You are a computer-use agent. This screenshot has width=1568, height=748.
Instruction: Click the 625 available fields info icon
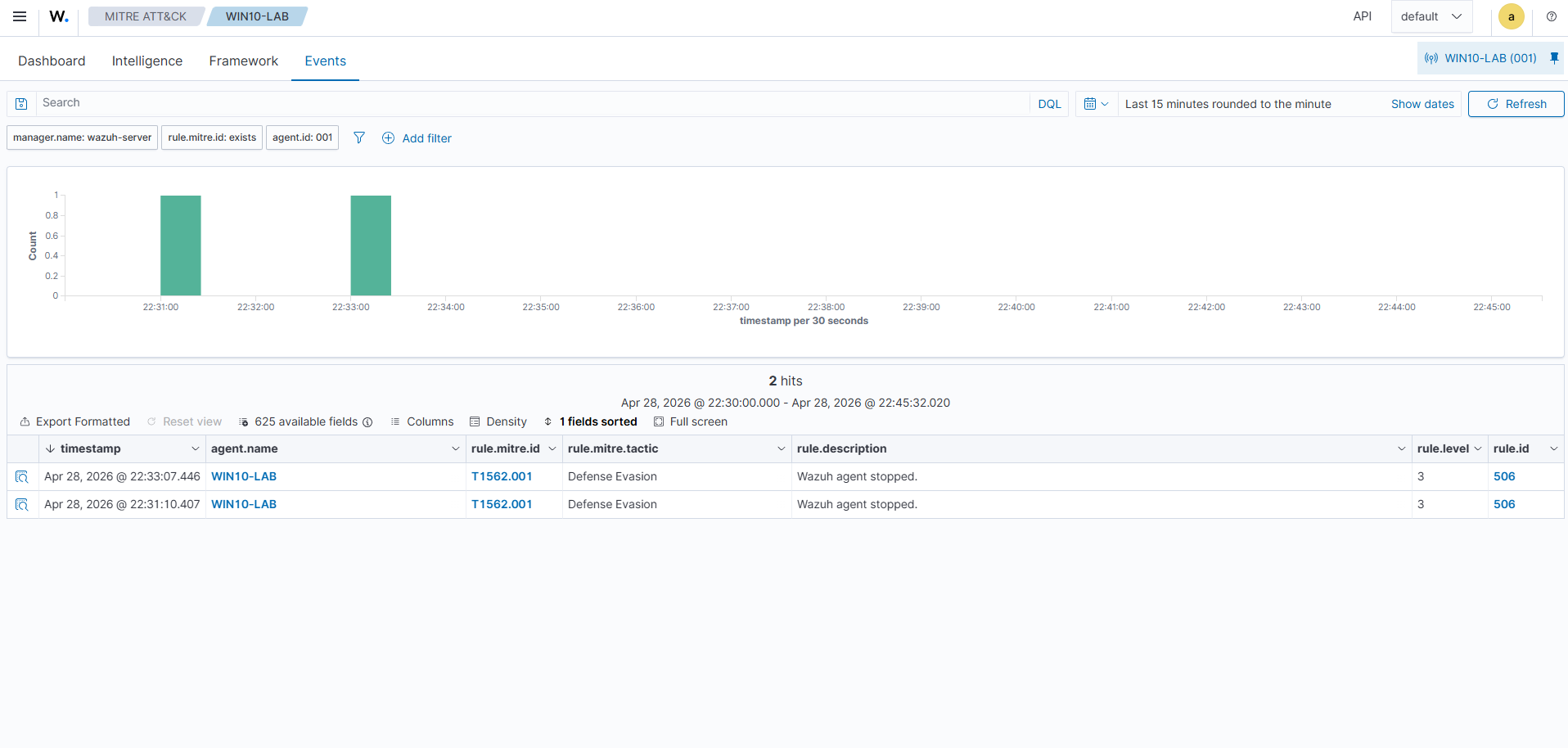point(367,422)
